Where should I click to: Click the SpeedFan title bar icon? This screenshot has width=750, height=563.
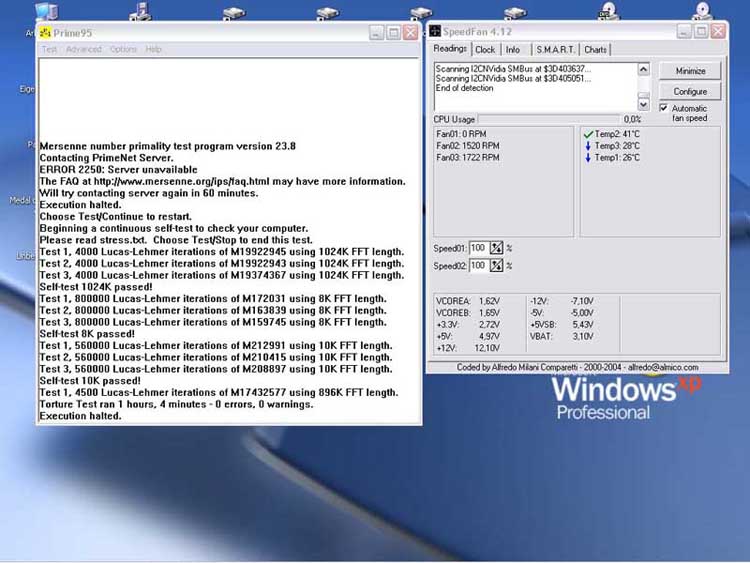435,32
